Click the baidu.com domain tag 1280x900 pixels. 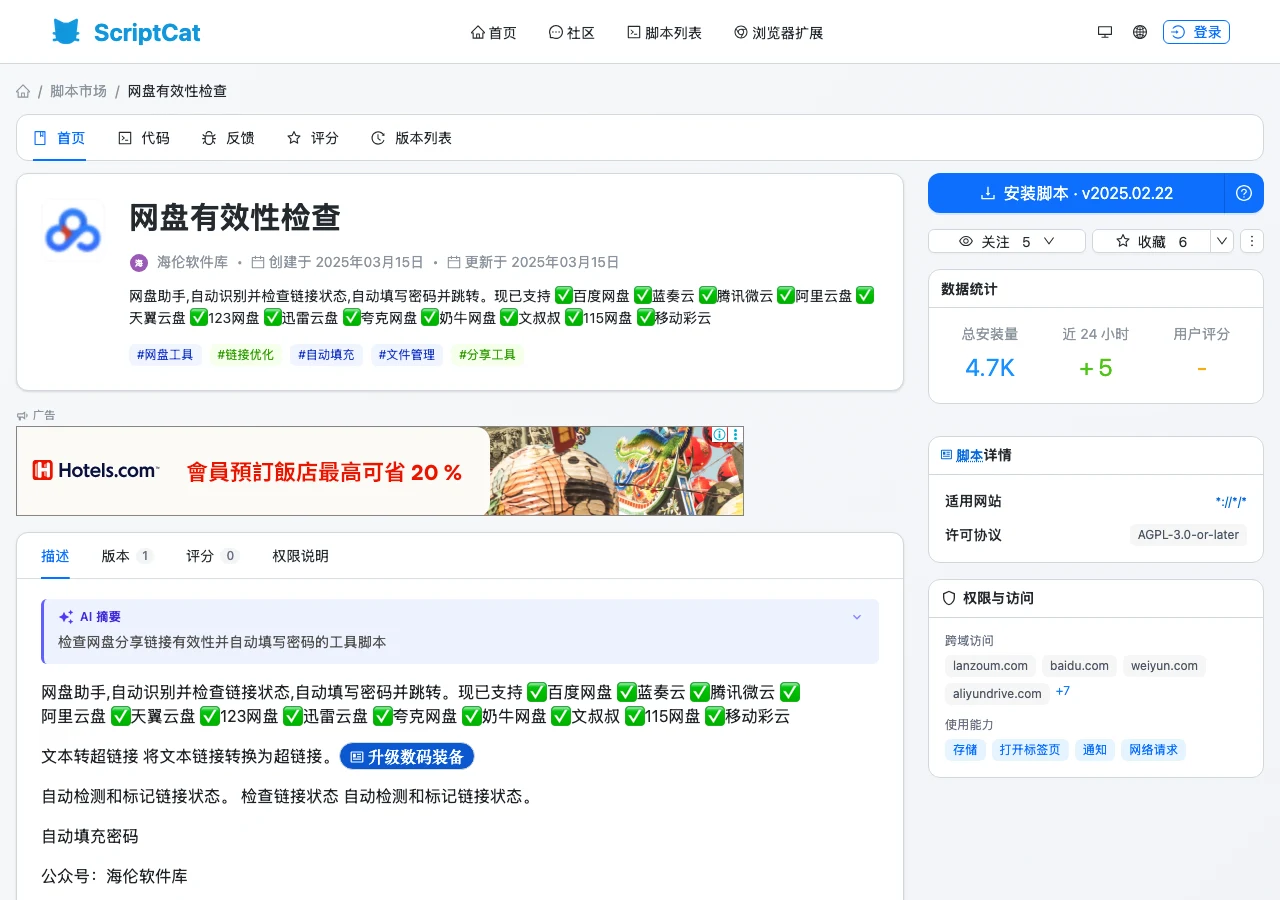coord(1079,666)
